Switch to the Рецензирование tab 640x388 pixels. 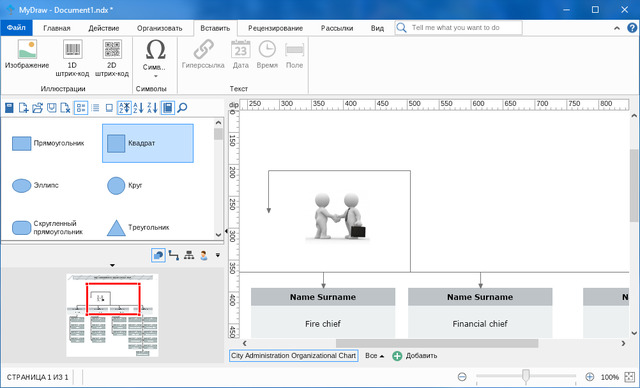pos(276,28)
